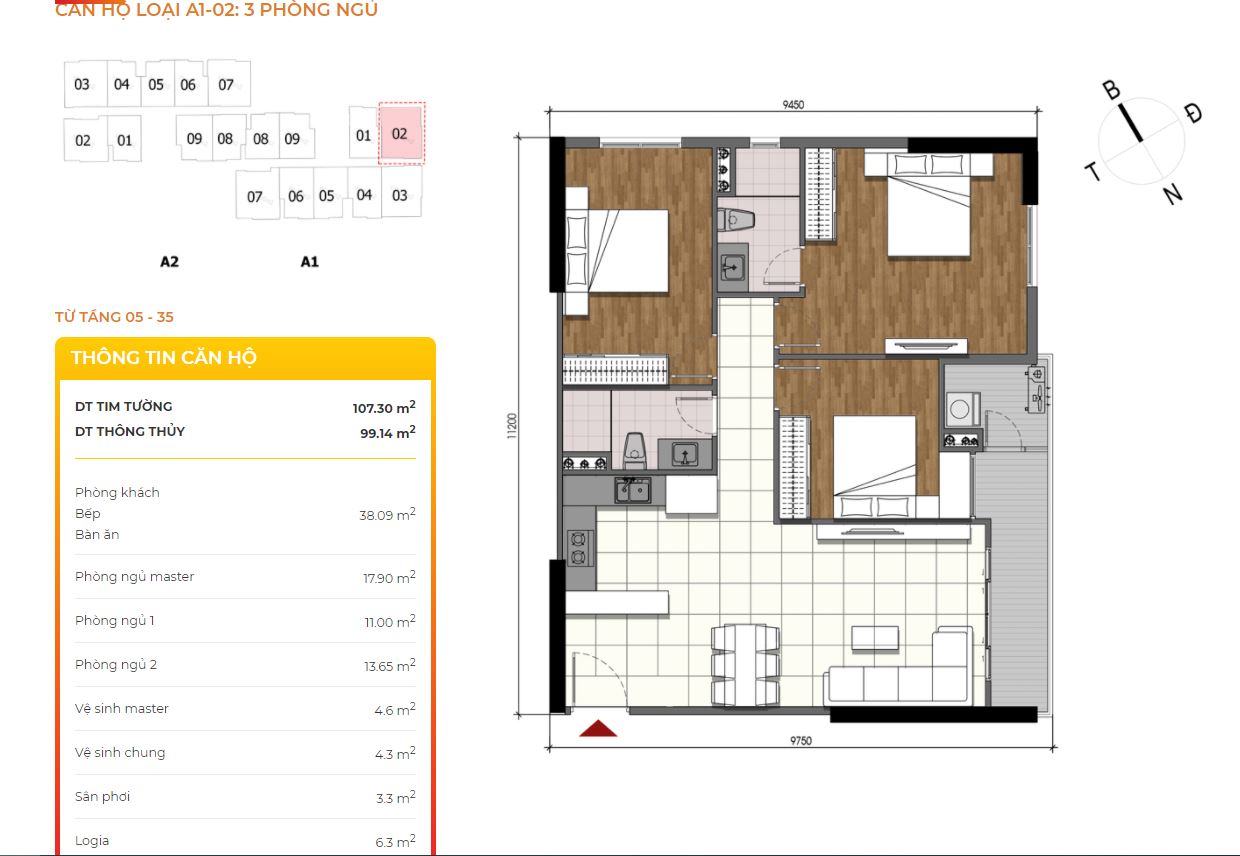Click the 'DT TIM TƯỜNG' label
This screenshot has height=856, width=1240.
(x=124, y=406)
